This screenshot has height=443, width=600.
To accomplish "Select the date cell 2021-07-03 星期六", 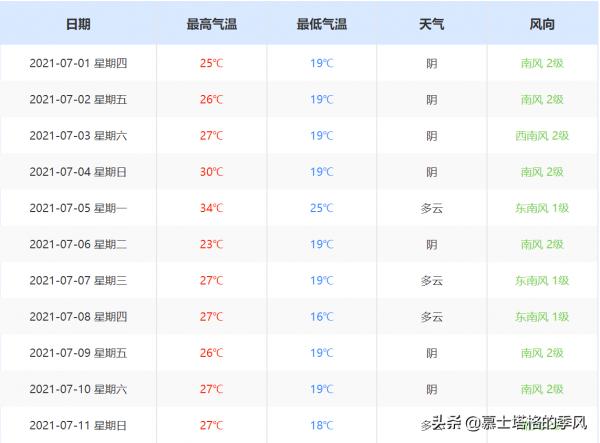I will pyautogui.click(x=78, y=135).
